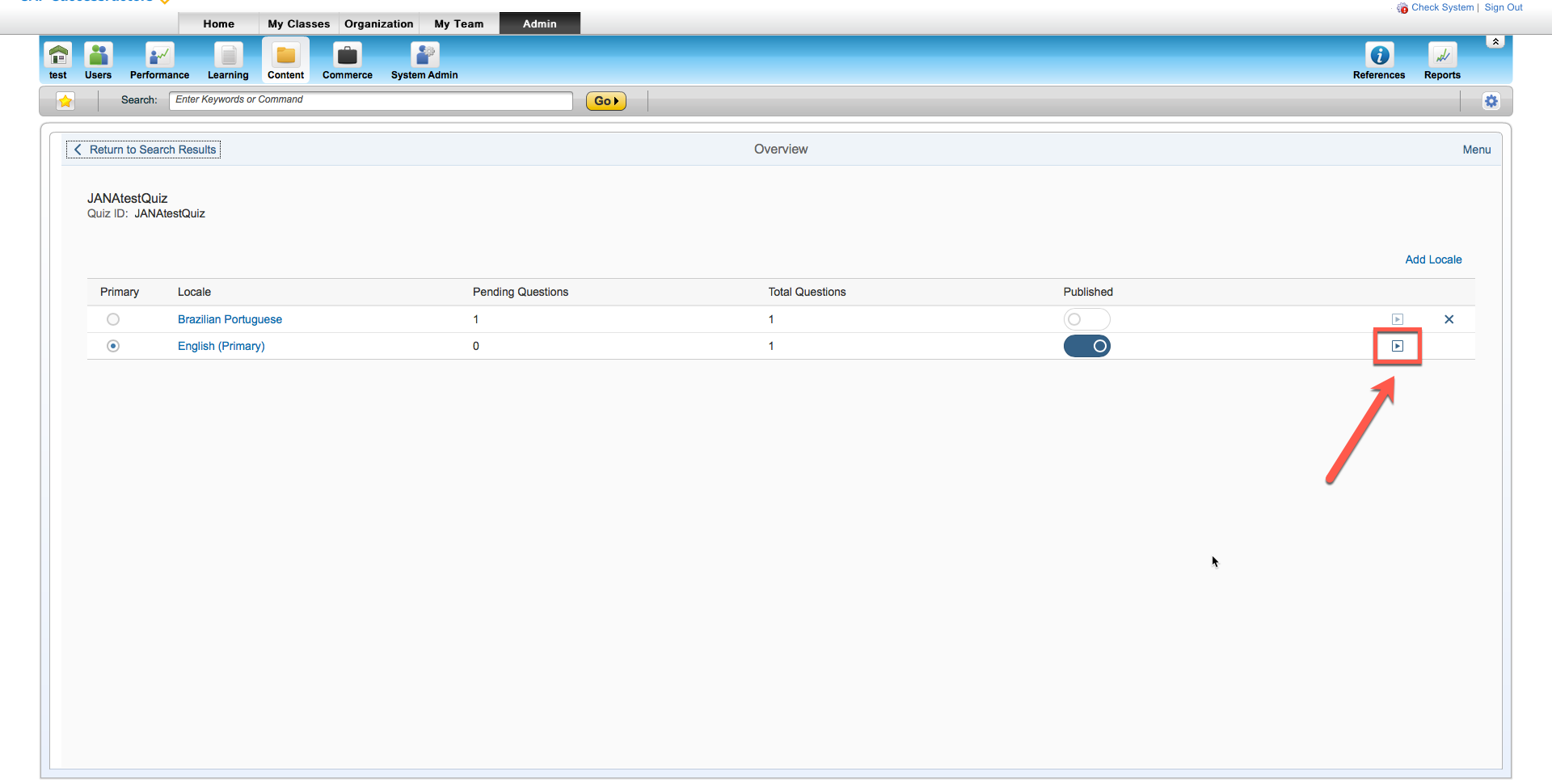Open the Menu on Overview bar
This screenshot has height=784, width=1552.
[x=1477, y=150]
